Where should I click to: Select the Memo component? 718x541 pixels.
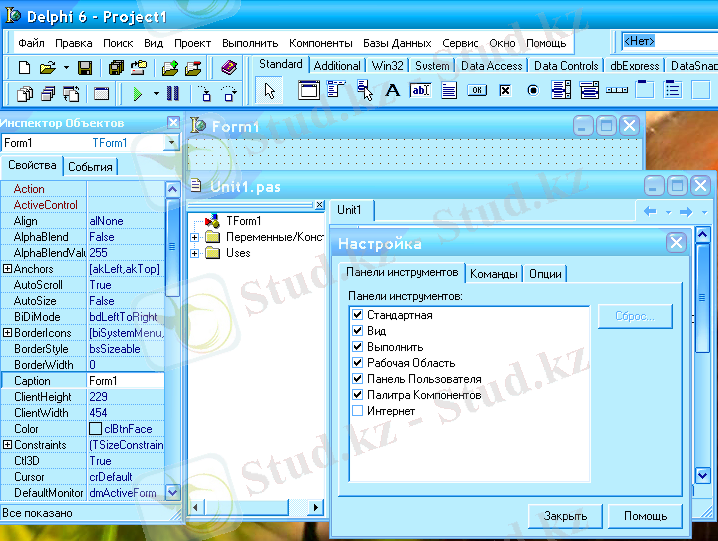point(449,90)
